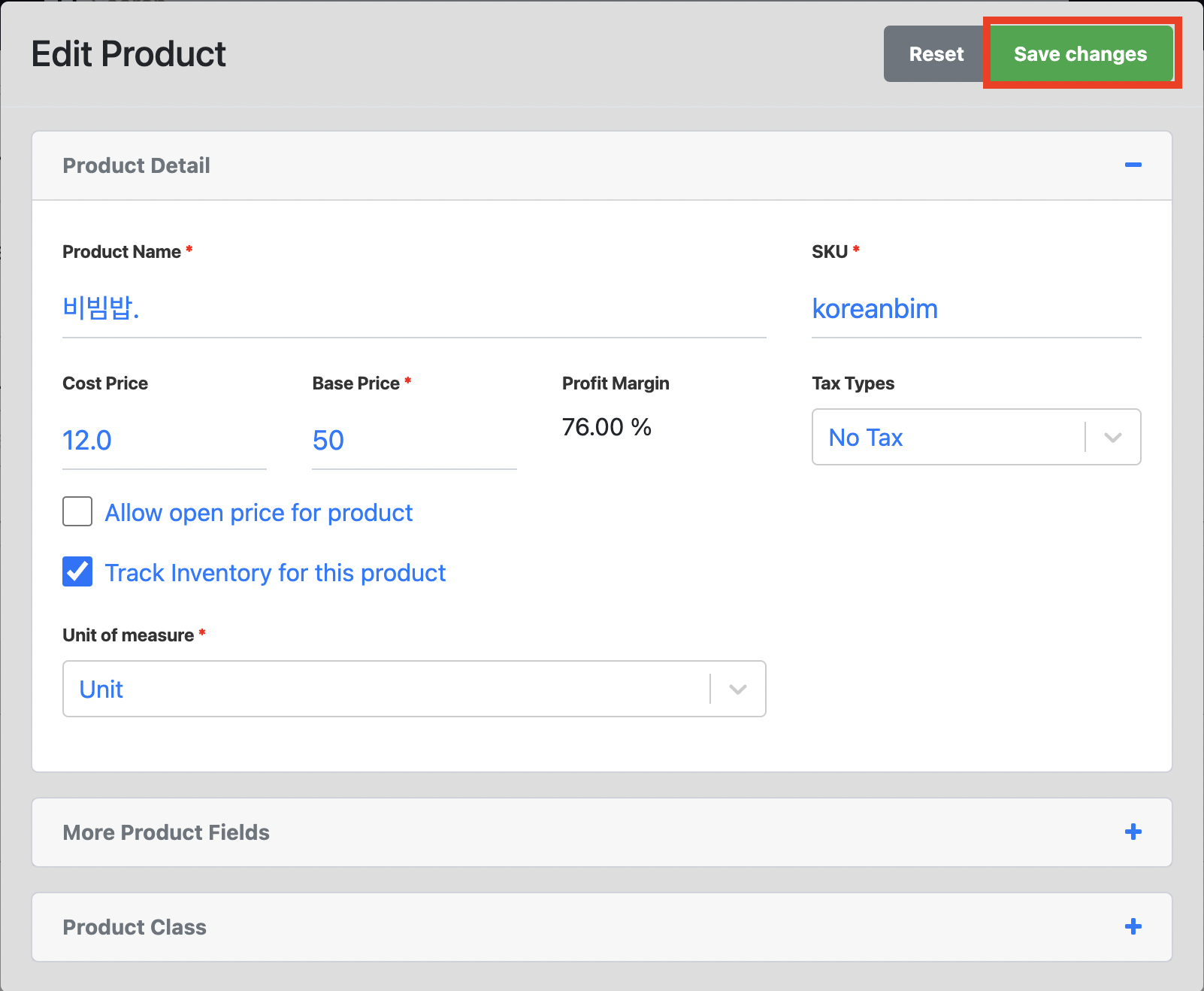Collapse Product Detail section via minus icon
Screen dimensions: 1204x991
tap(1133, 165)
